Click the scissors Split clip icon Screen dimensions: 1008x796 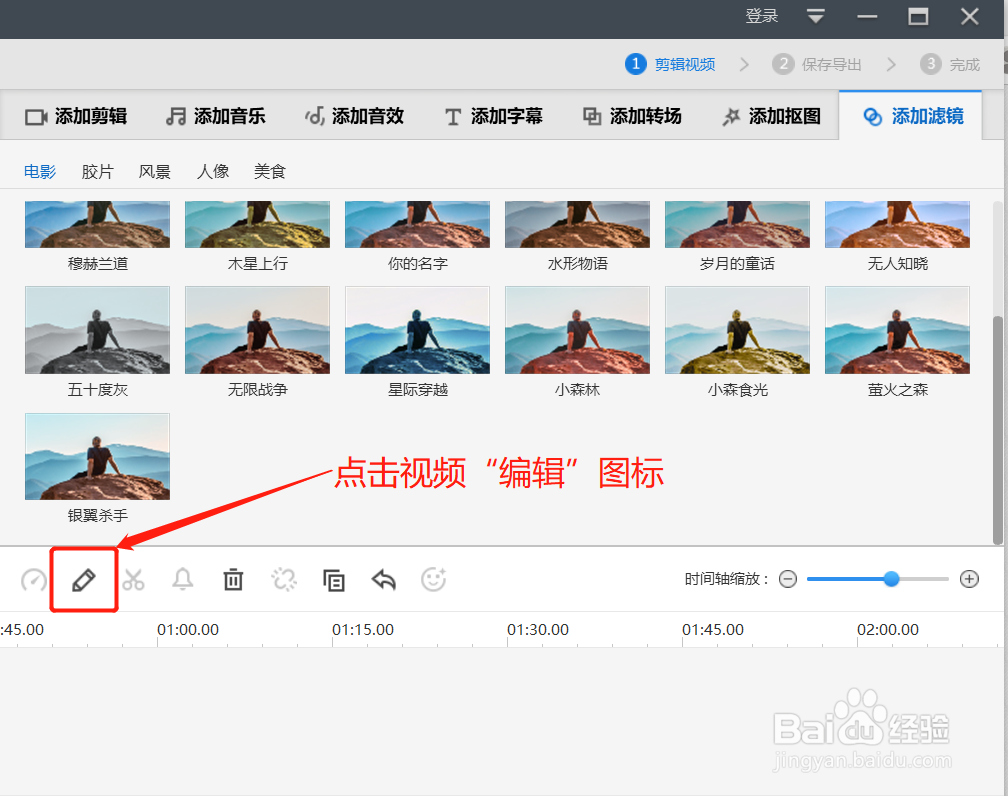(x=134, y=579)
